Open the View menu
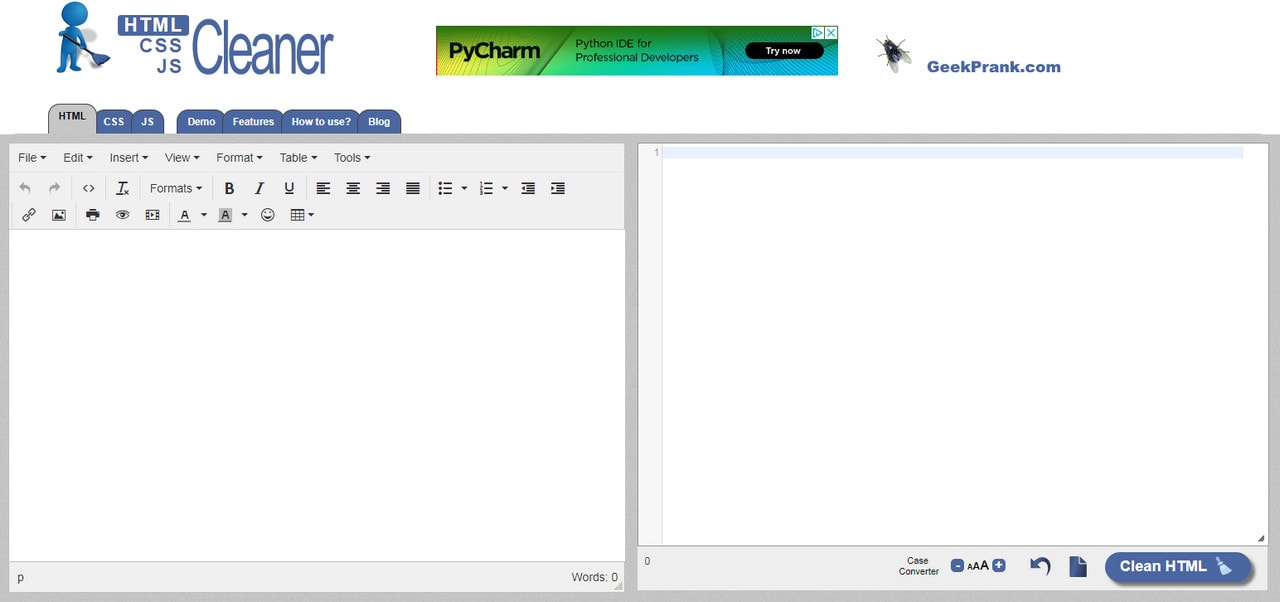The width and height of the screenshot is (1280, 602). point(182,158)
